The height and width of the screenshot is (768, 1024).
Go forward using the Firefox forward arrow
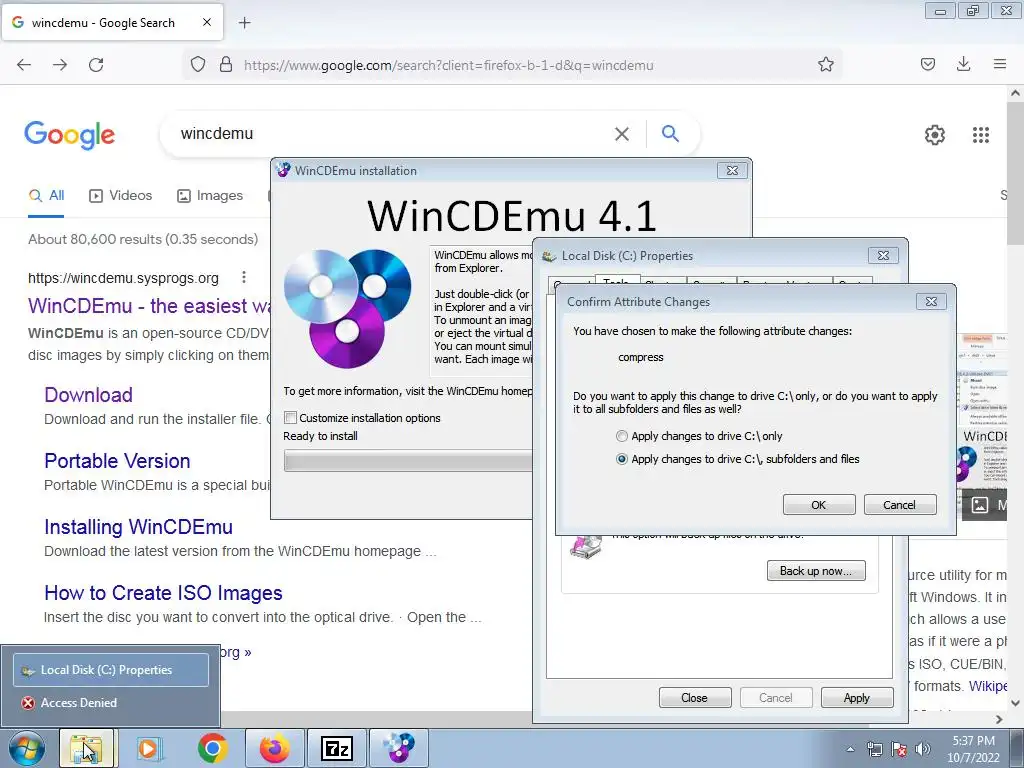60,65
